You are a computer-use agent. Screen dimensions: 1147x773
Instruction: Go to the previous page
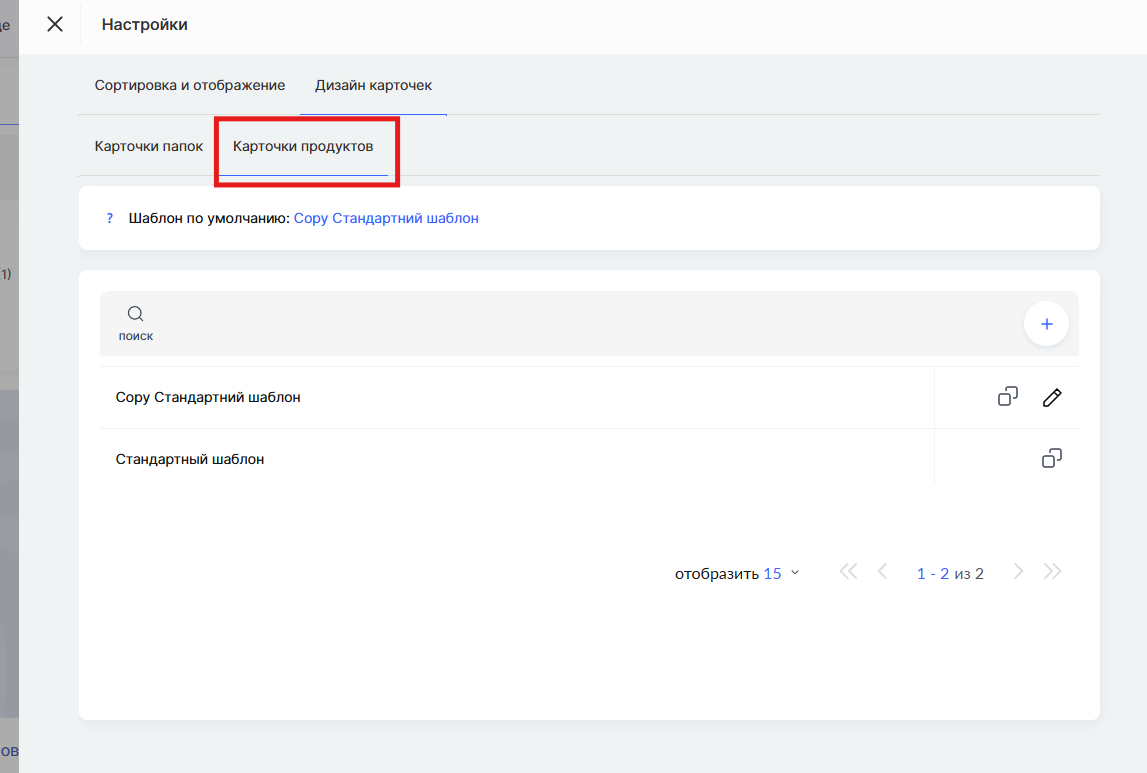882,572
